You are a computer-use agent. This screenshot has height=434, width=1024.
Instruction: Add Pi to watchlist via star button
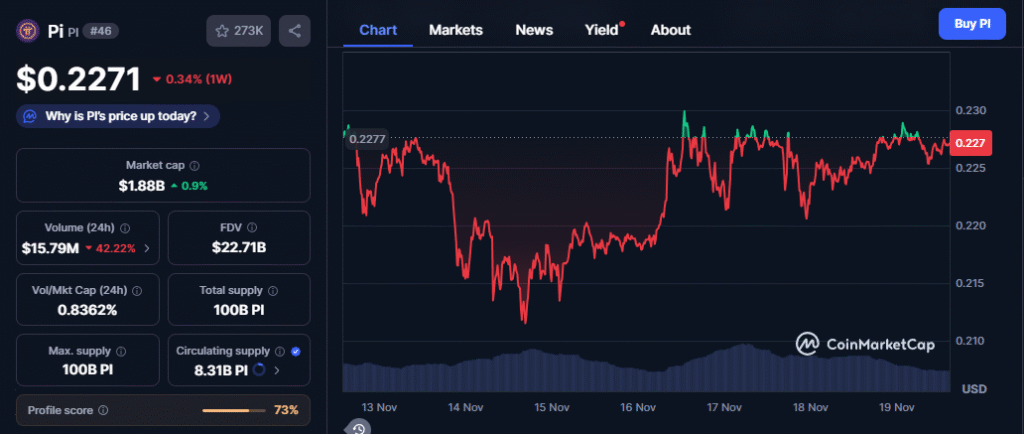(238, 31)
